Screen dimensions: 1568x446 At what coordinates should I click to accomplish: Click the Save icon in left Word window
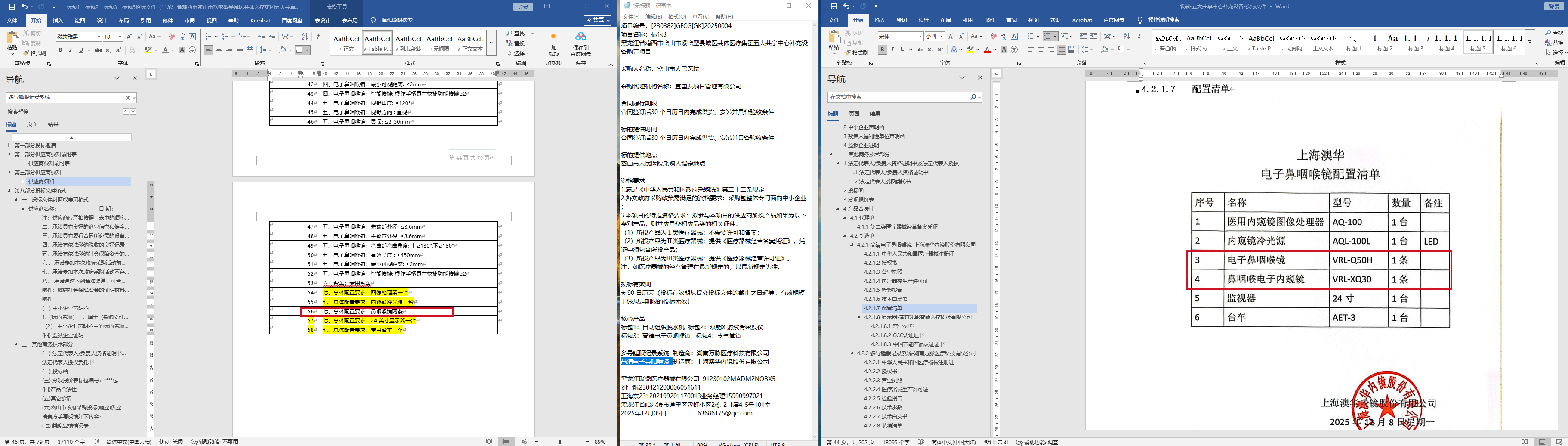pyautogui.click(x=12, y=7)
